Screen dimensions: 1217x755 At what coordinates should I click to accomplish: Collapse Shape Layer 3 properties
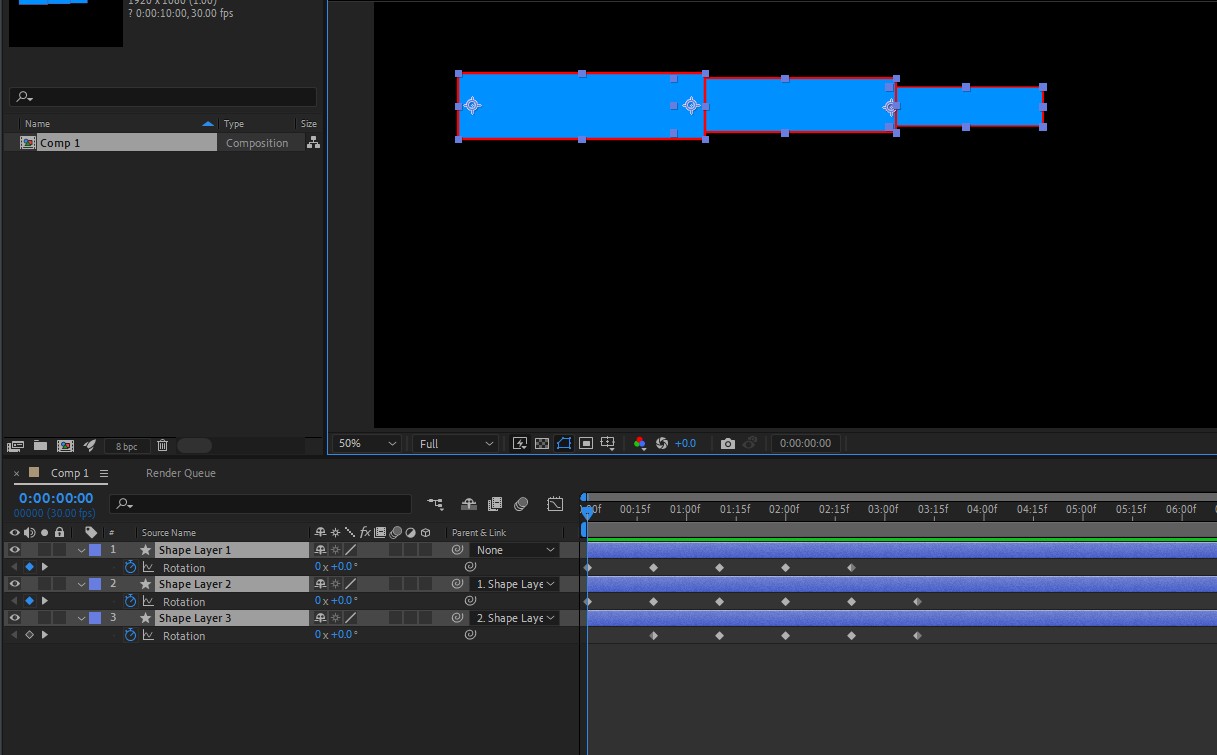(x=82, y=618)
